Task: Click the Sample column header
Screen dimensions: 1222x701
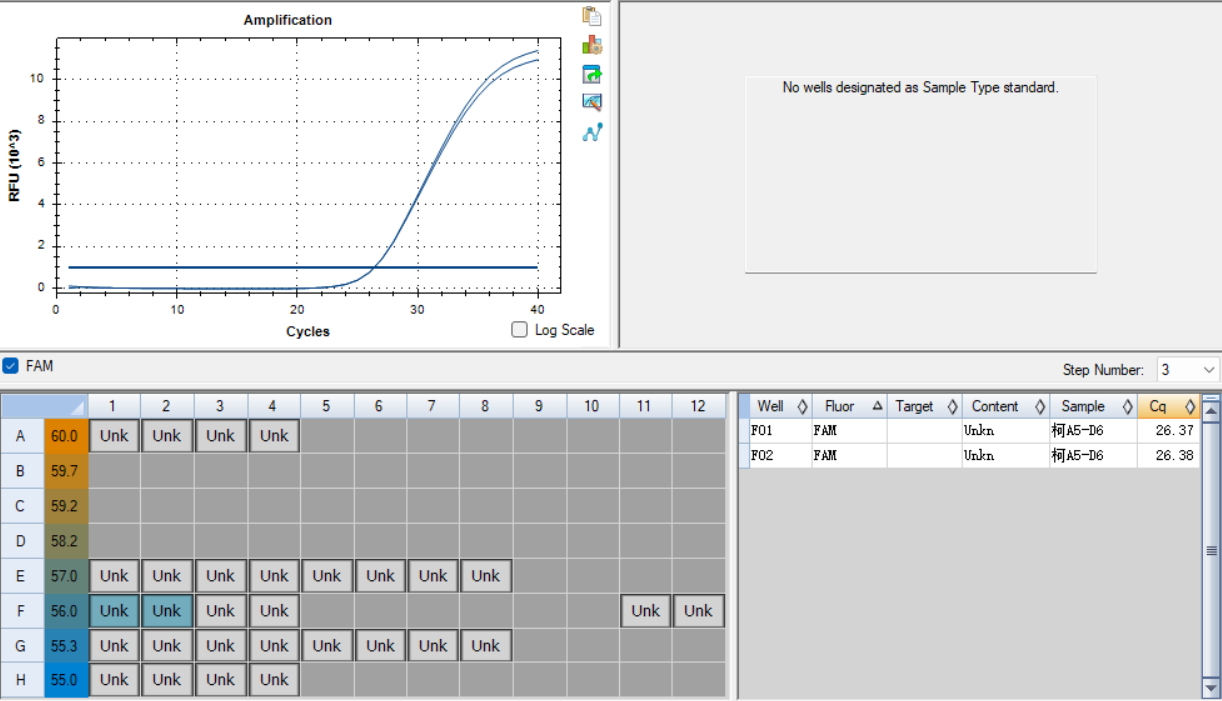Action: [x=1092, y=406]
